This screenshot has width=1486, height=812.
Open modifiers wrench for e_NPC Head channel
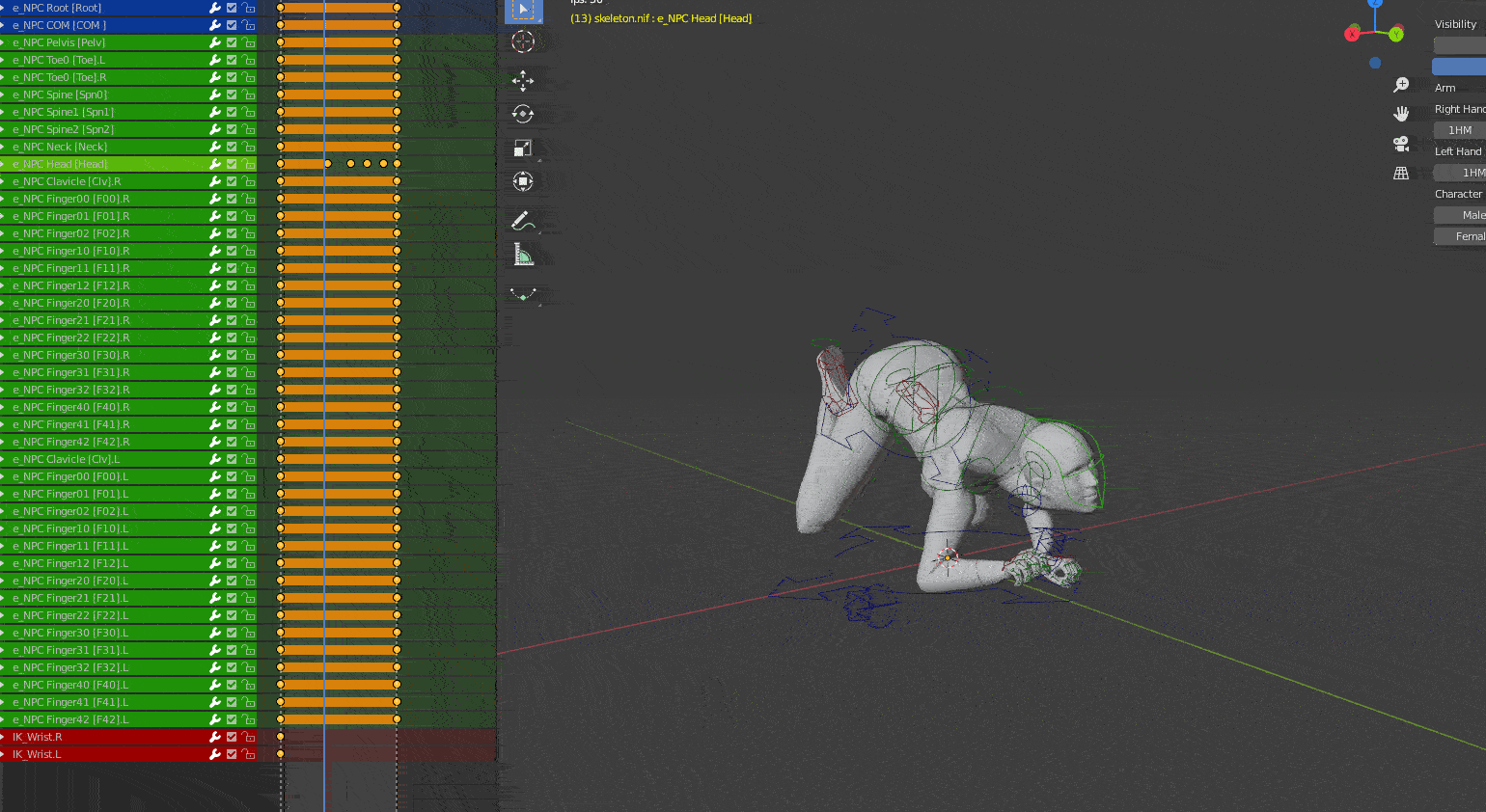pyautogui.click(x=215, y=164)
